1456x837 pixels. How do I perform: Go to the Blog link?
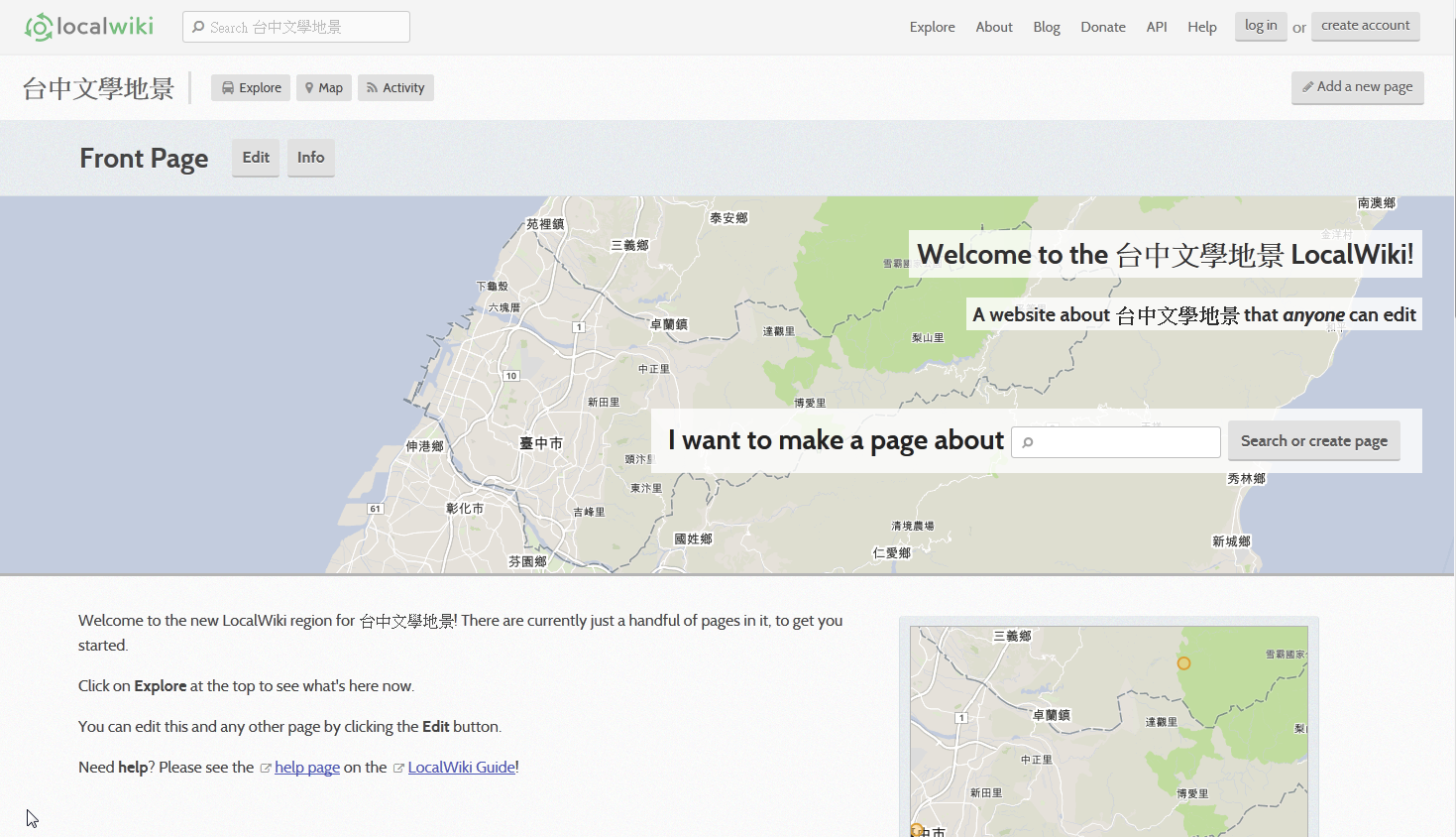click(1047, 27)
